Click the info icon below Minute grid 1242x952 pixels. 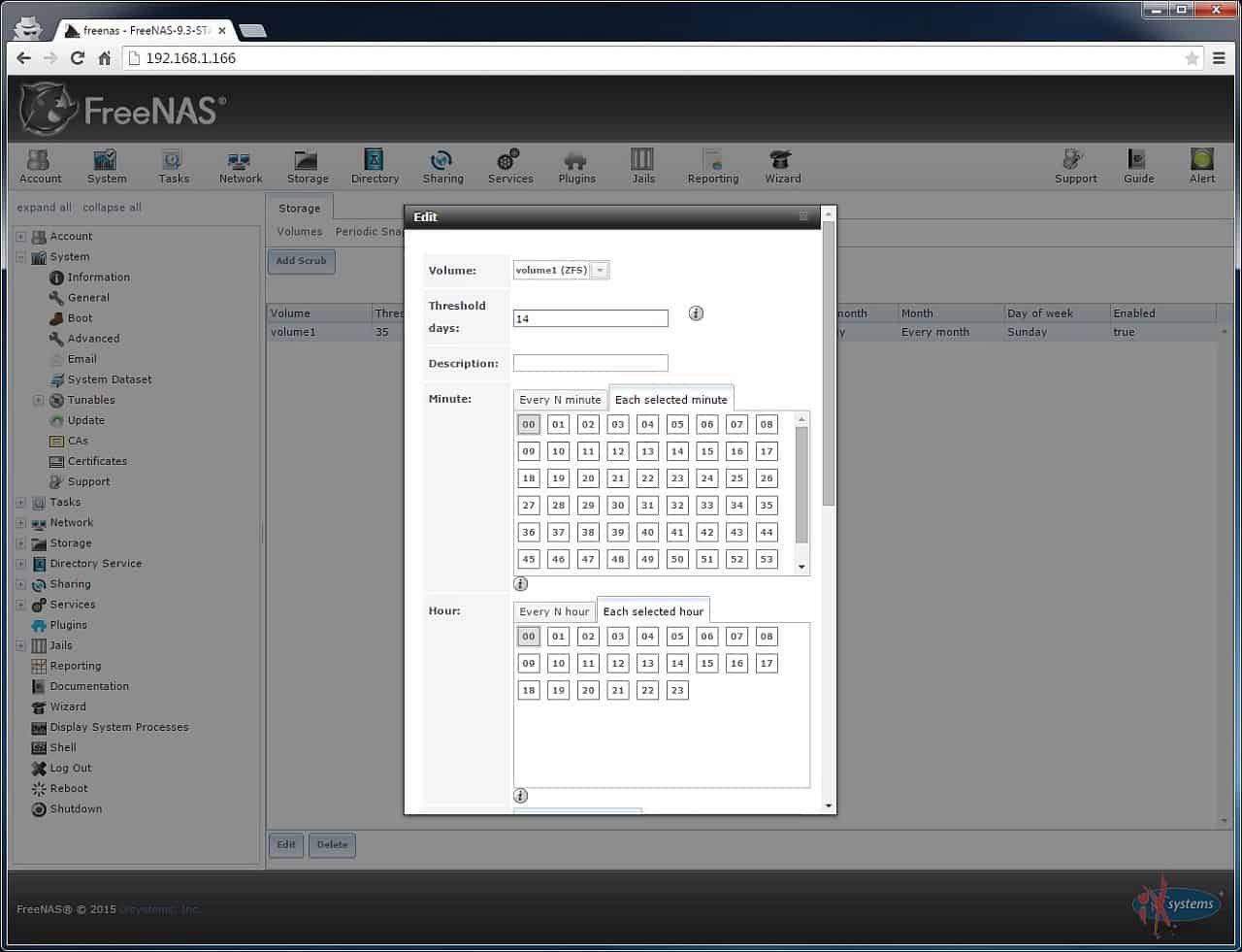click(521, 584)
